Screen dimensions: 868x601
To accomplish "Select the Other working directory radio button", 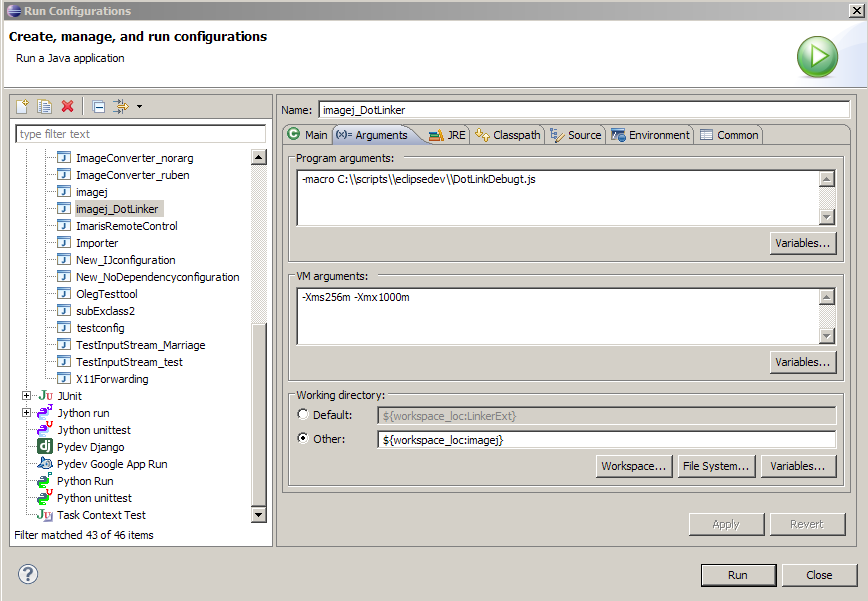I will (303, 439).
